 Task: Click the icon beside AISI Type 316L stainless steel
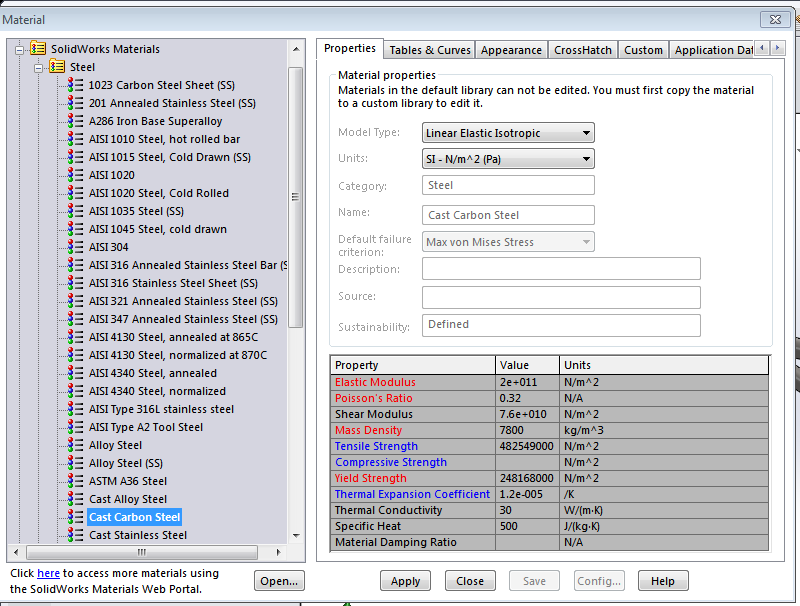76,409
